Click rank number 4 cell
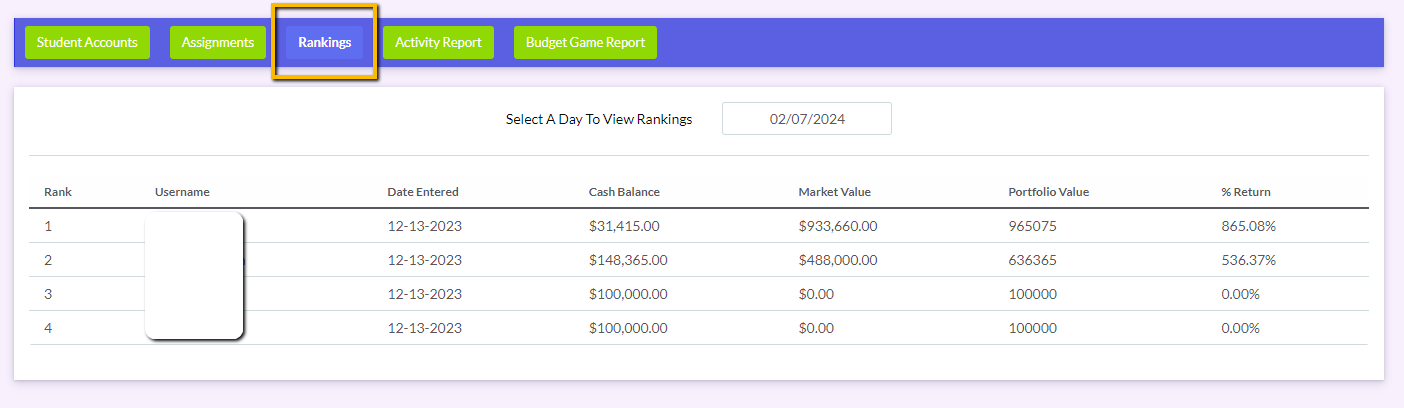This screenshot has height=408, width=1404. pos(48,328)
